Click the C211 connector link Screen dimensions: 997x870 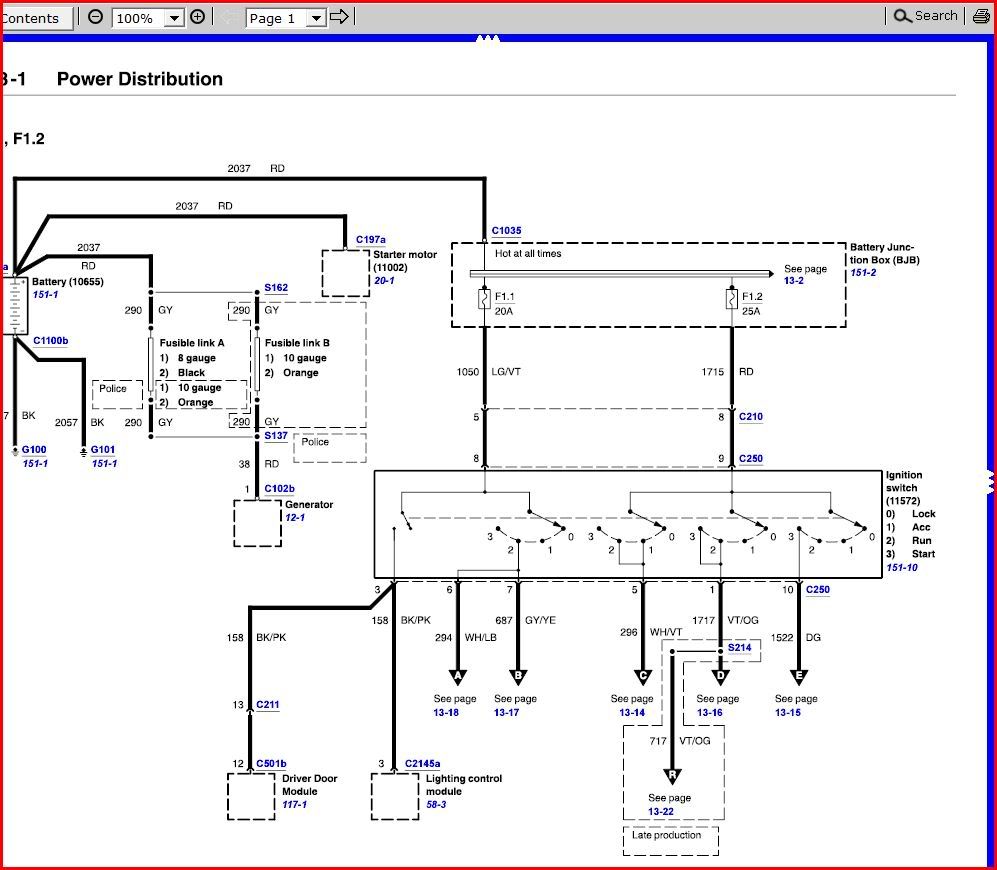266,705
